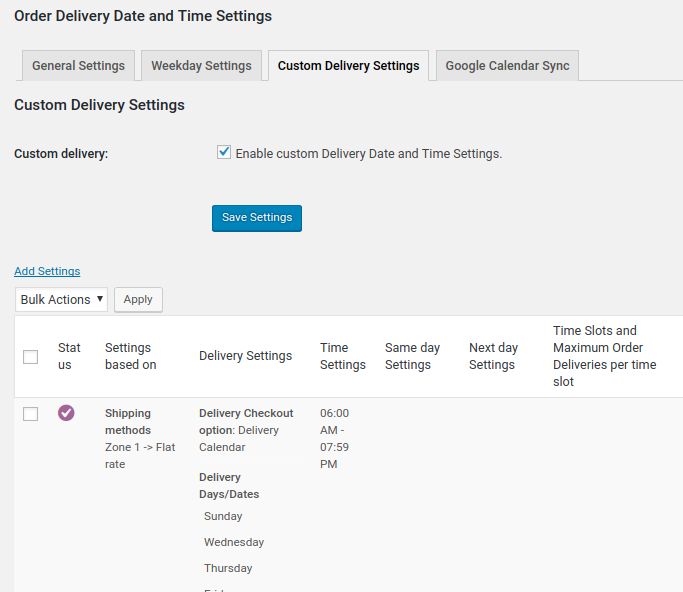
Task: Click the Delivery Settings column header
Action: click(245, 356)
